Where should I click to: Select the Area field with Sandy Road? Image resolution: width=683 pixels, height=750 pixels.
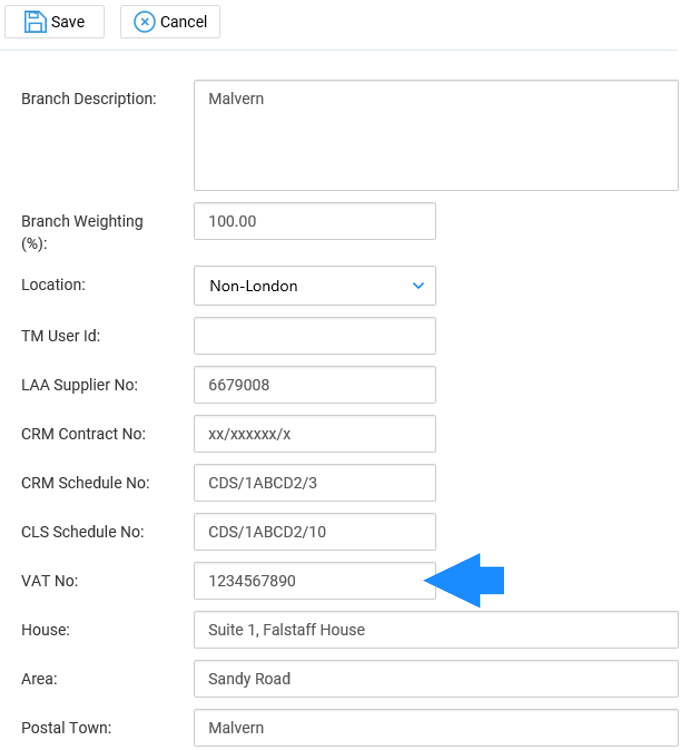436,679
